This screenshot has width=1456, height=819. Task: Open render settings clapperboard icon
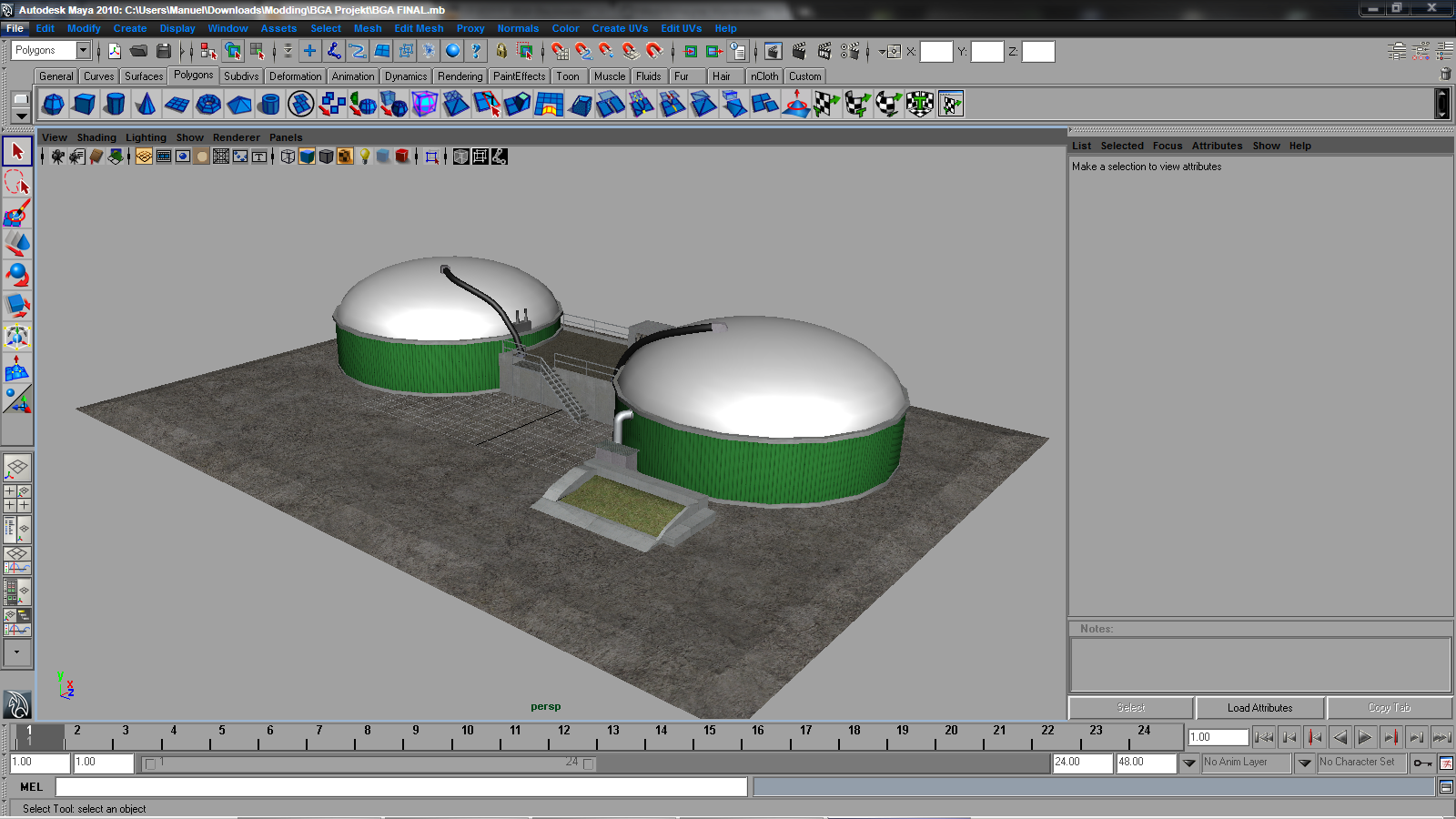(x=850, y=51)
